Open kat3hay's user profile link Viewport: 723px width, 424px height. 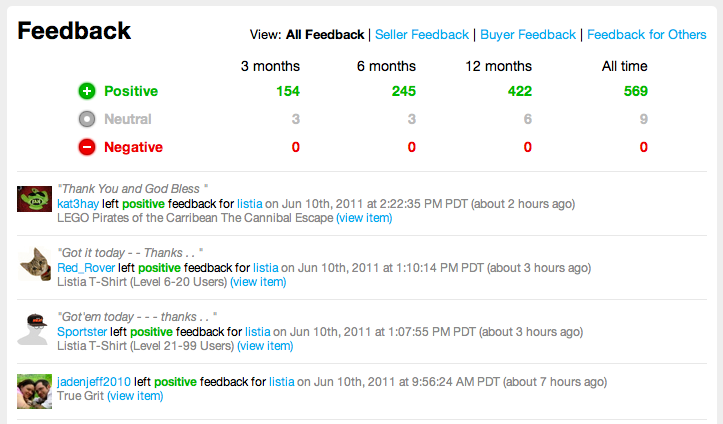click(79, 204)
